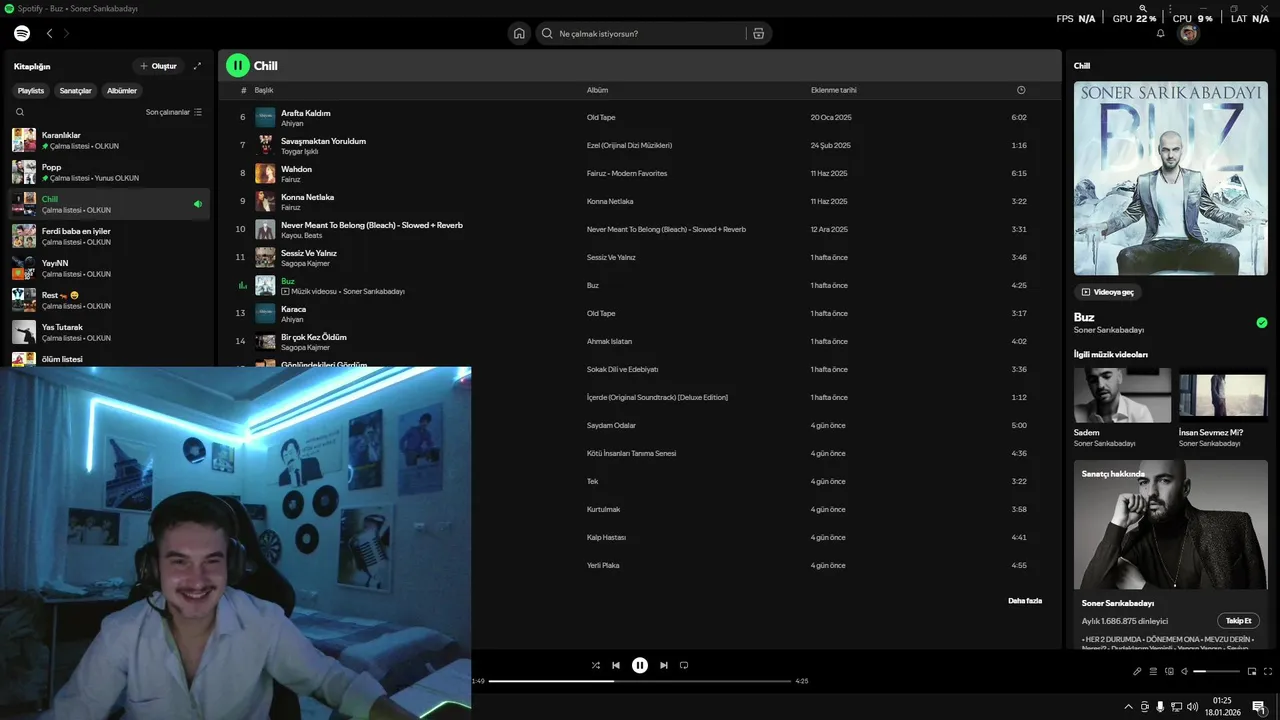1280x720 pixels.
Task: Open the Home page icon
Action: coord(519,33)
